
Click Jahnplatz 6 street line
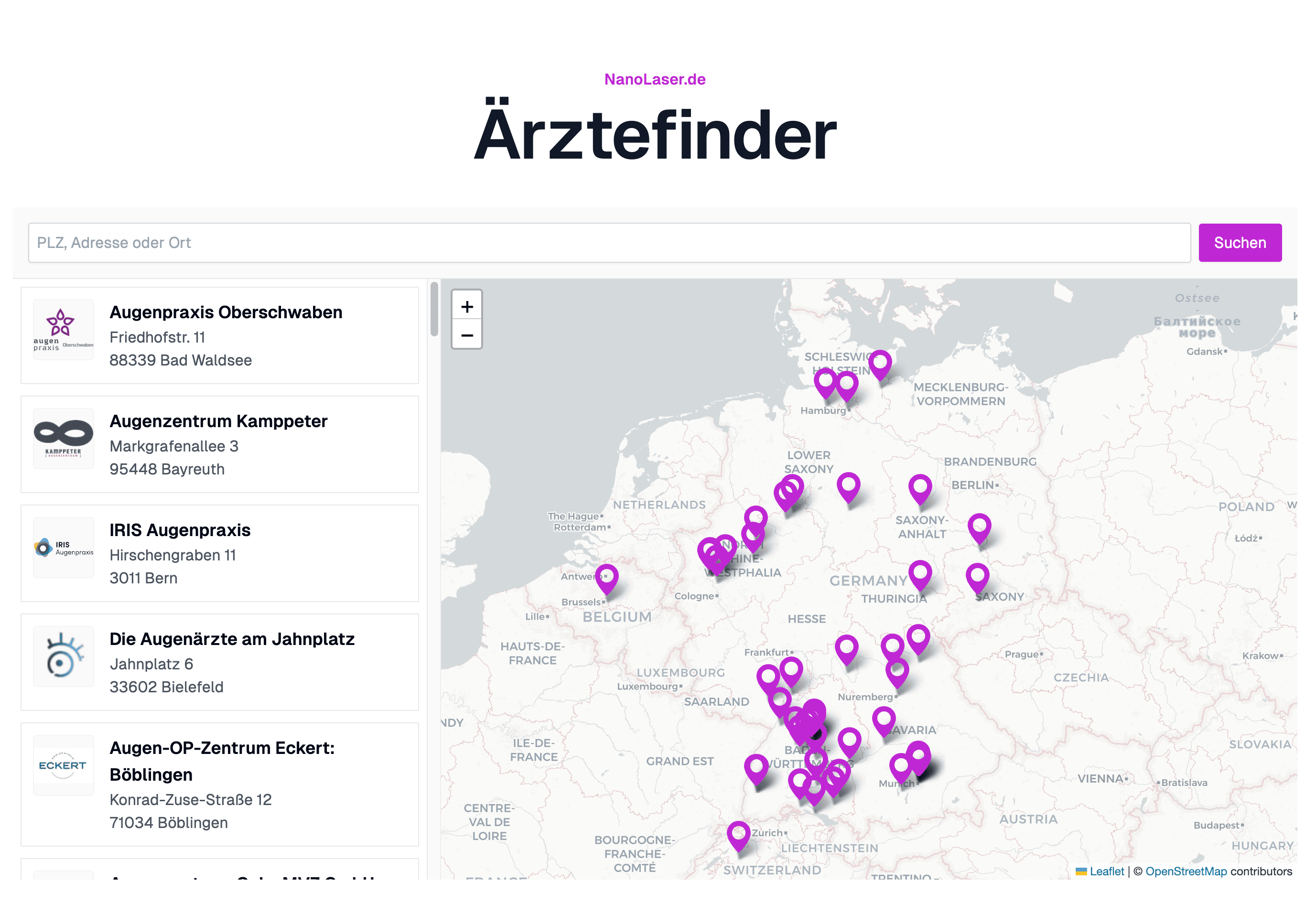151,664
